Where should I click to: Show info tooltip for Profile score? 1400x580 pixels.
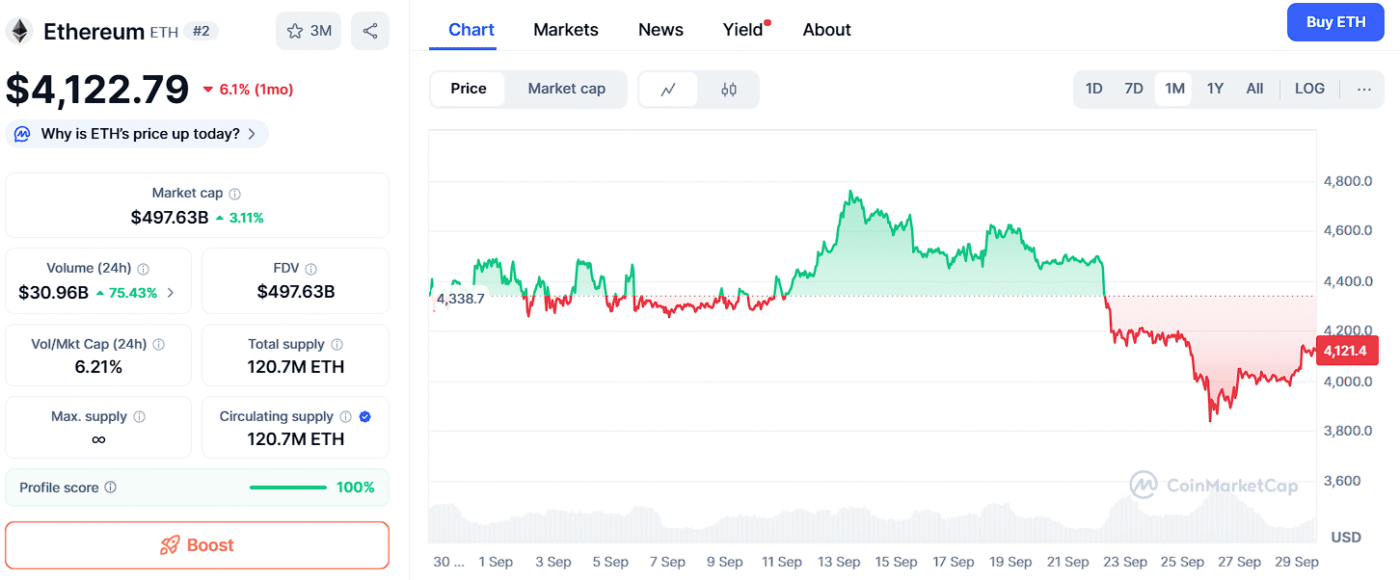[x=110, y=488]
